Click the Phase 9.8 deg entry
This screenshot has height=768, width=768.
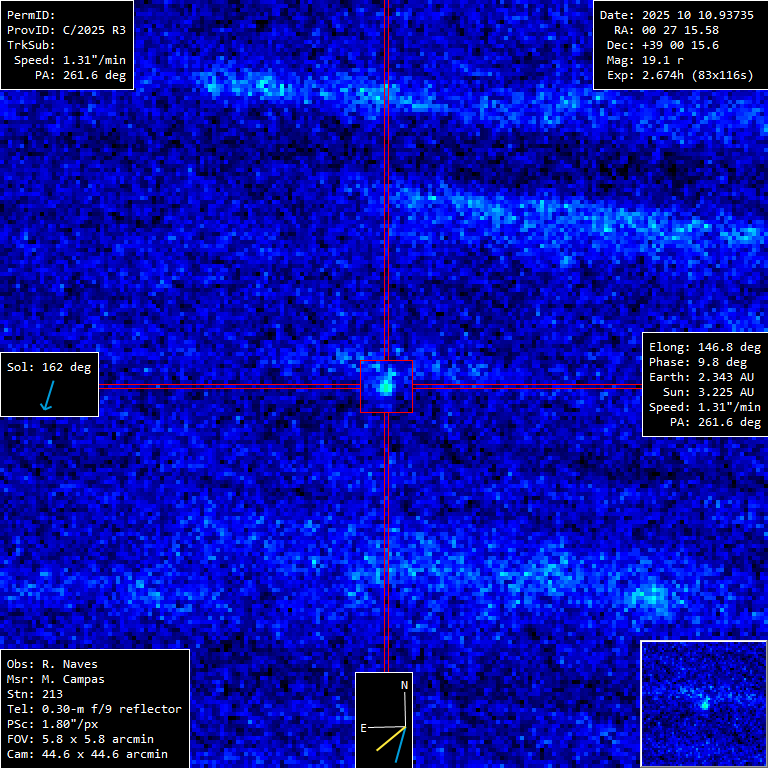click(705, 362)
